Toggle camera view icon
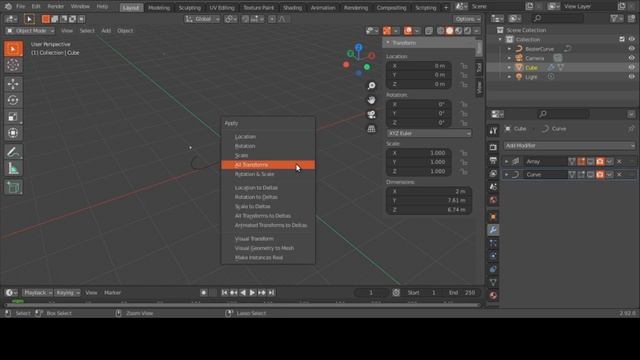 (x=371, y=114)
